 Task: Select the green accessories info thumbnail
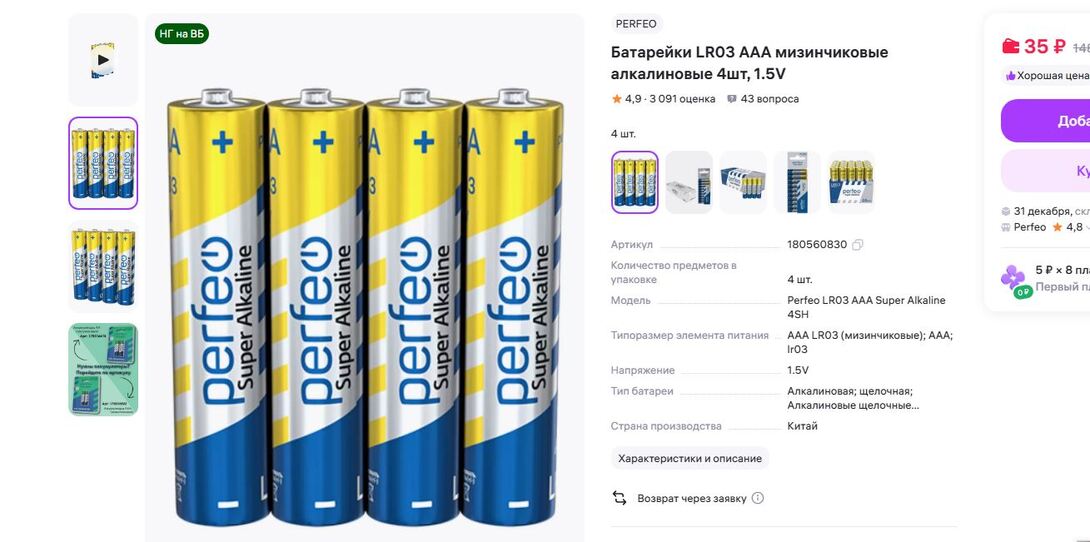tap(103, 369)
